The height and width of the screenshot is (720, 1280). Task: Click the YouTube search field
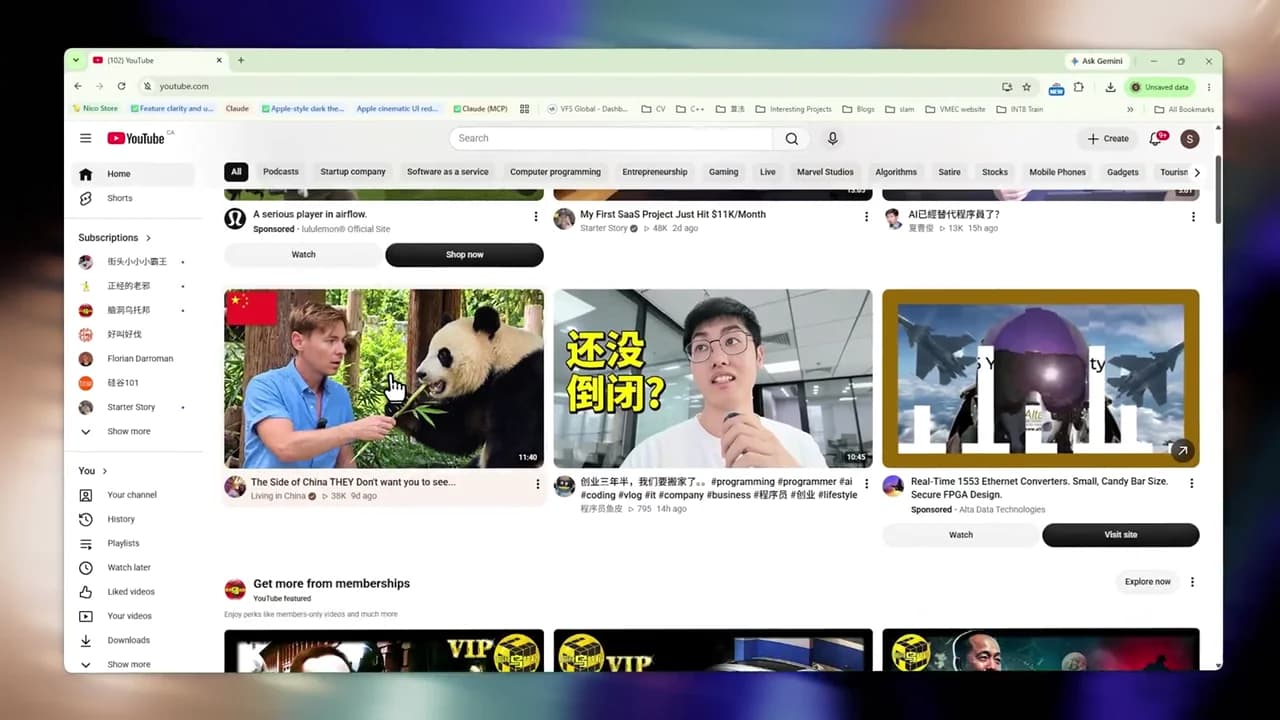pyautogui.click(x=611, y=138)
